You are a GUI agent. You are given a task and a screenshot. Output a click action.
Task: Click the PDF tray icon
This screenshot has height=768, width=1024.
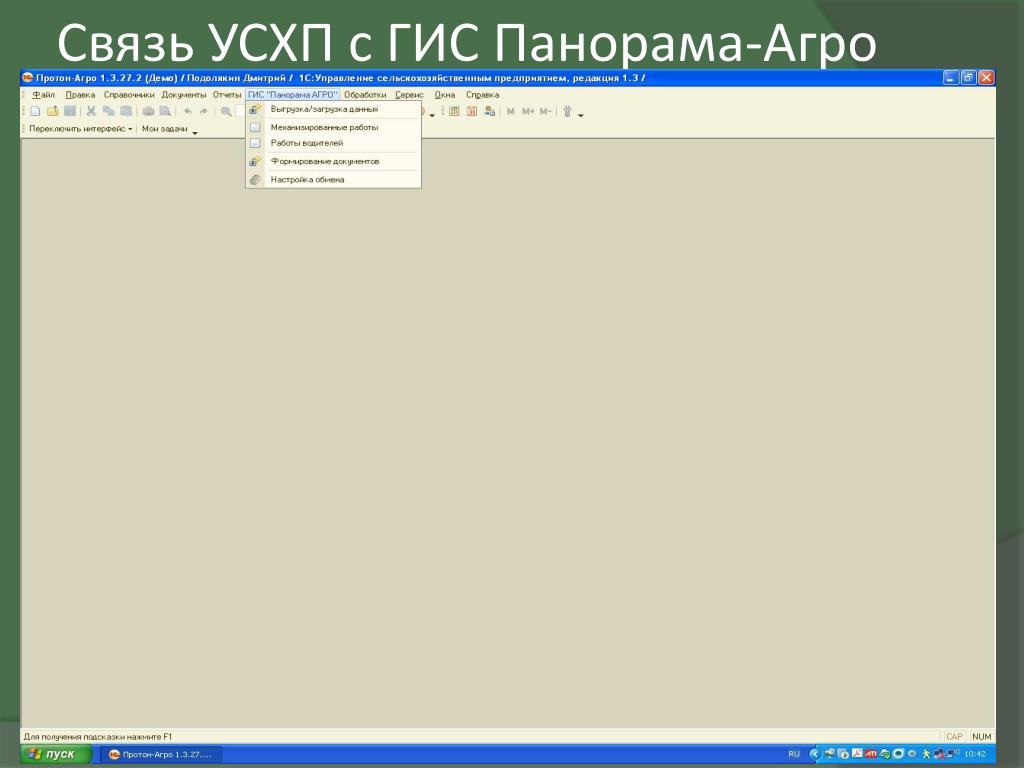coord(857,754)
